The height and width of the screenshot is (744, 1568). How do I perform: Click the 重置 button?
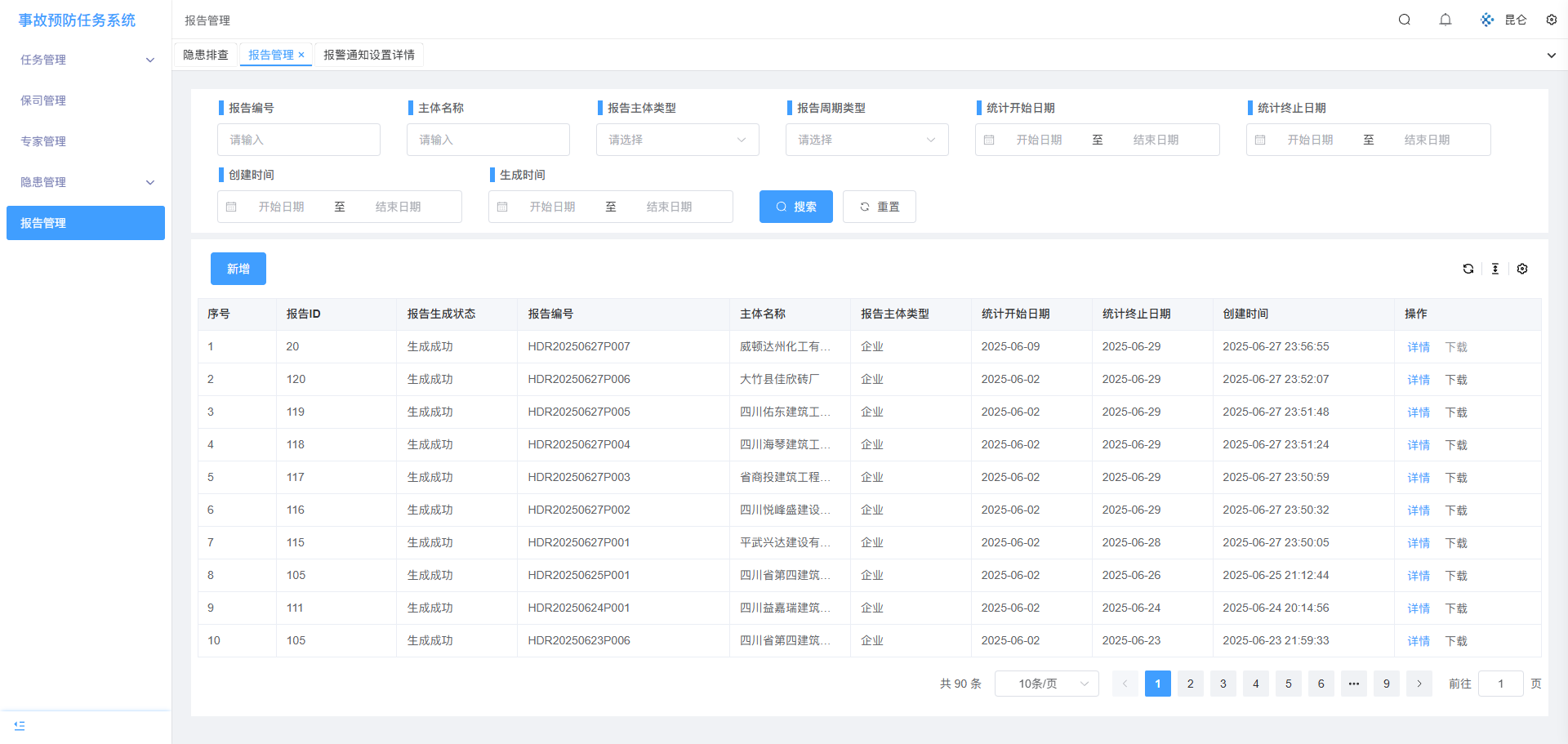880,207
